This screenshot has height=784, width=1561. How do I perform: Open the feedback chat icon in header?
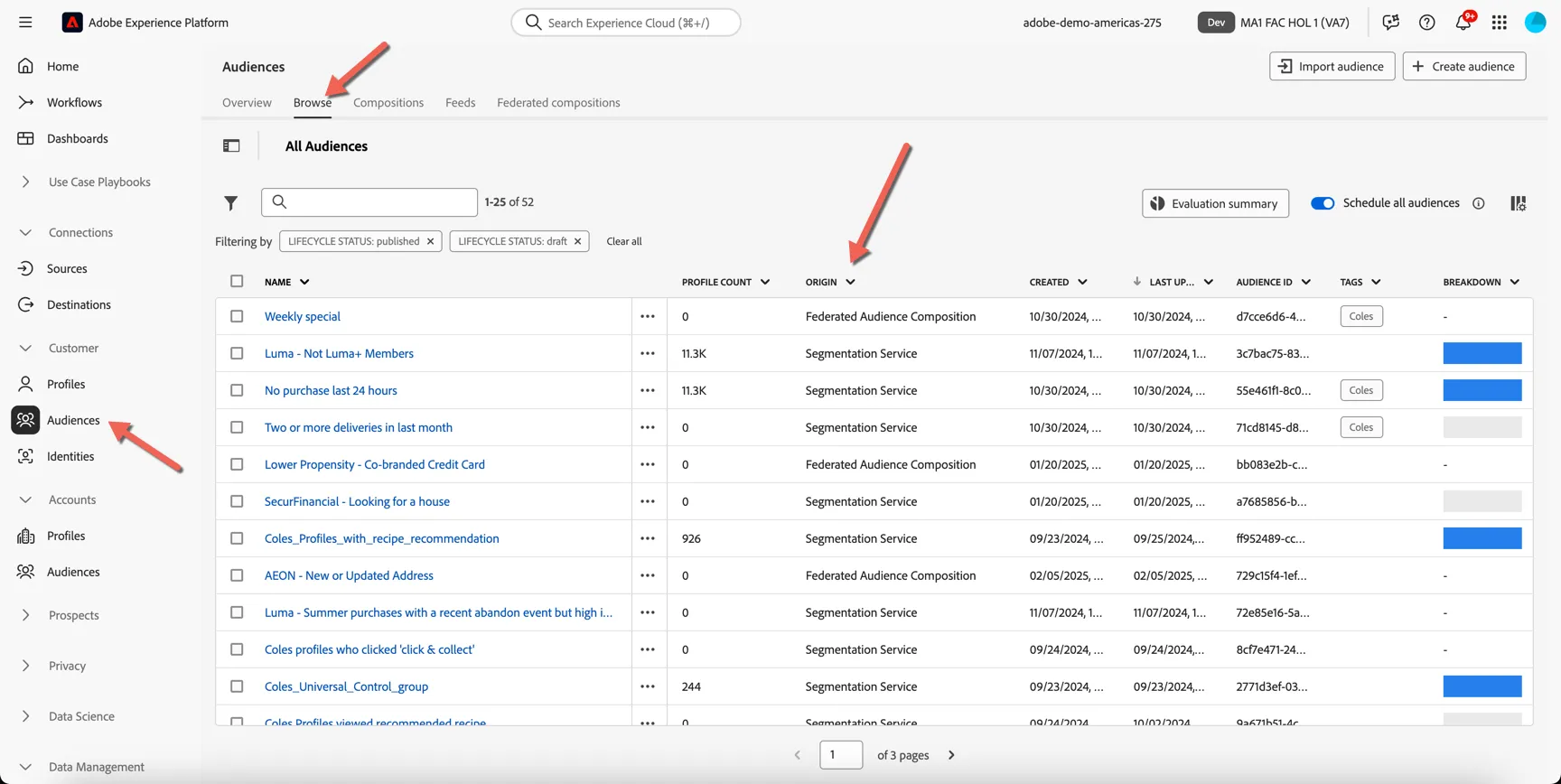pyautogui.click(x=1390, y=23)
